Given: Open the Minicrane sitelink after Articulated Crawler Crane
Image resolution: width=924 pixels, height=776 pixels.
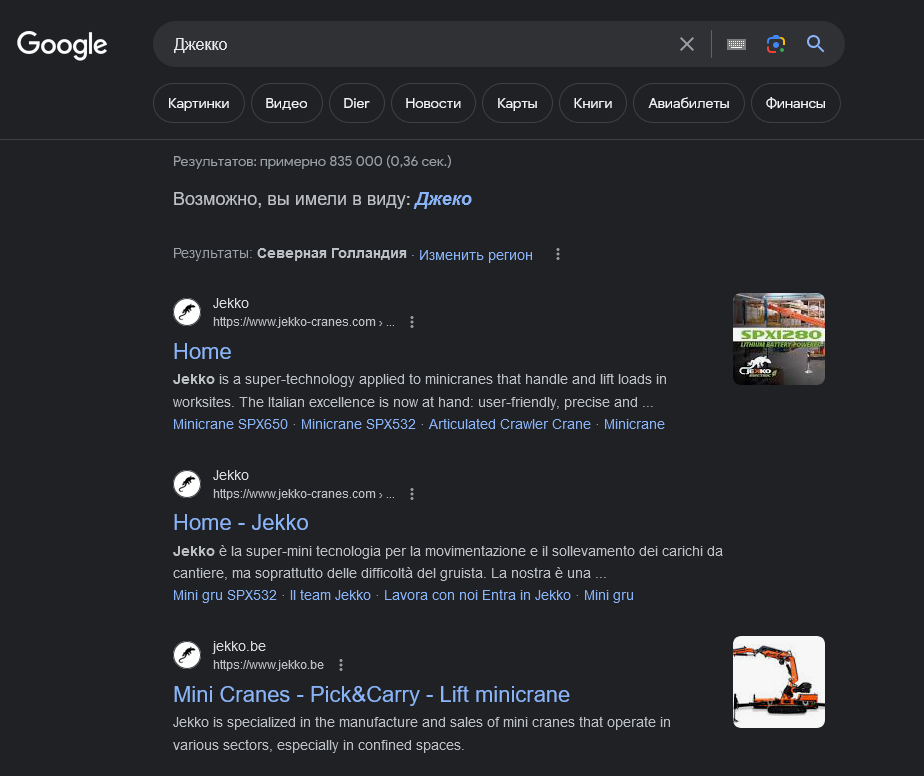Looking at the screenshot, I should [634, 424].
